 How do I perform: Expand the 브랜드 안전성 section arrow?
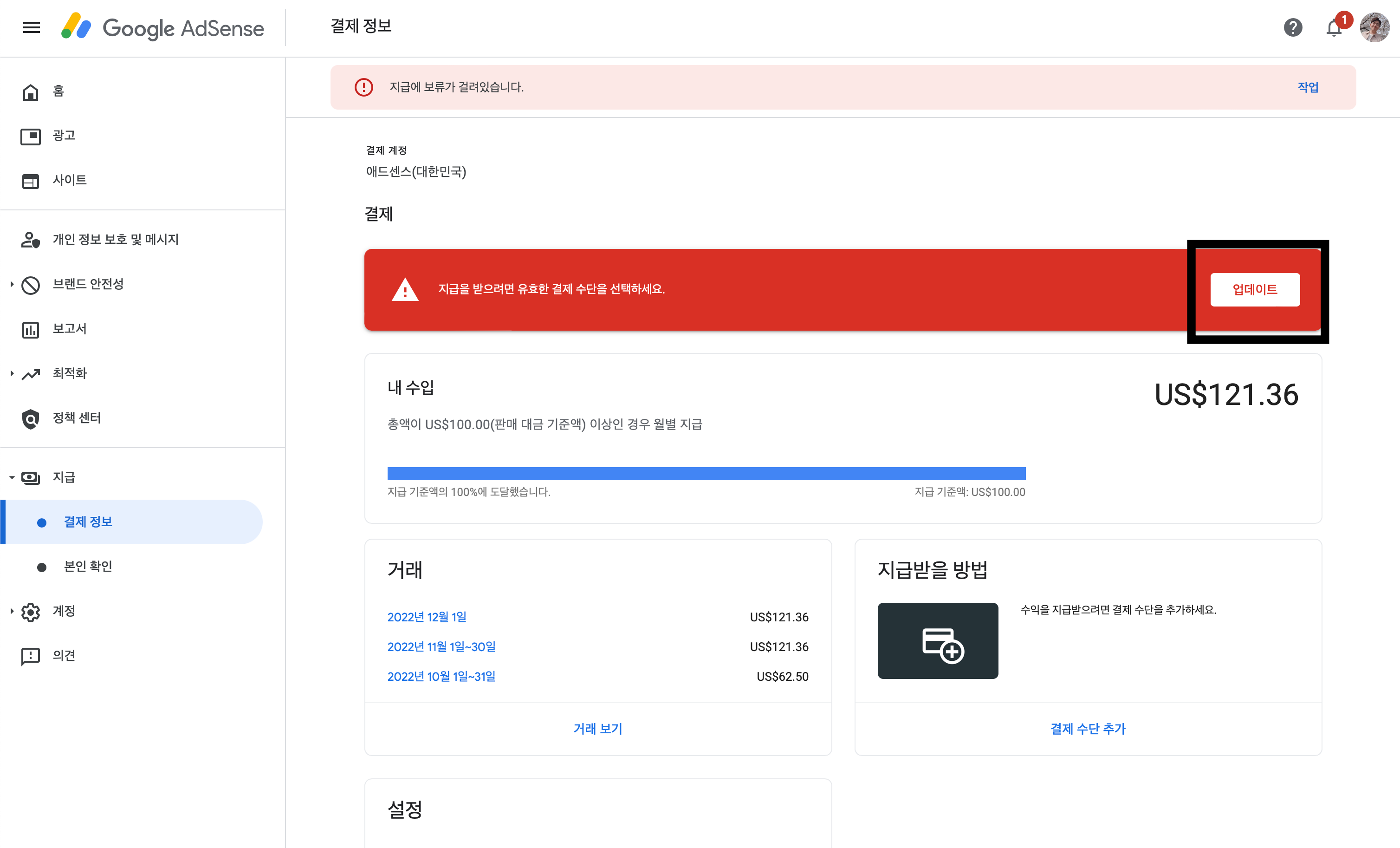(x=11, y=284)
